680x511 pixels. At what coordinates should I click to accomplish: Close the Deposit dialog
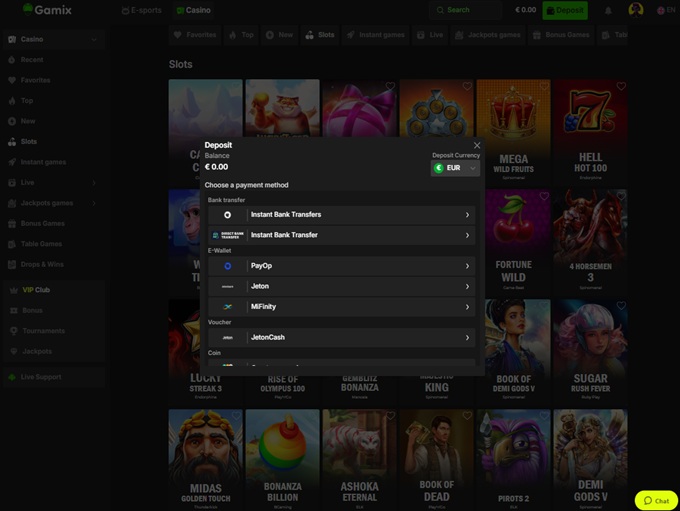click(x=476, y=145)
